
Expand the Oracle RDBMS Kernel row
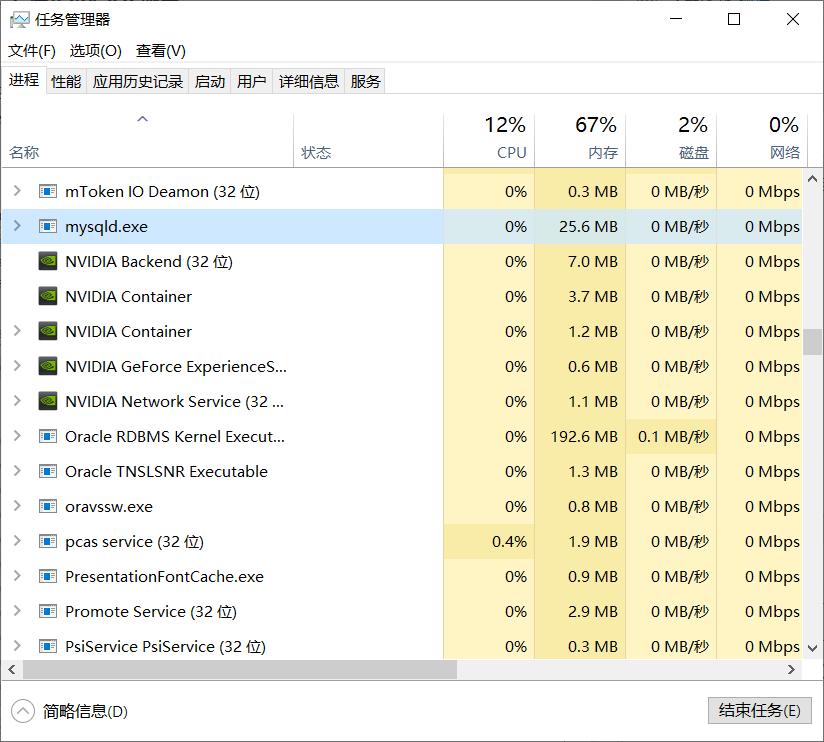click(17, 436)
